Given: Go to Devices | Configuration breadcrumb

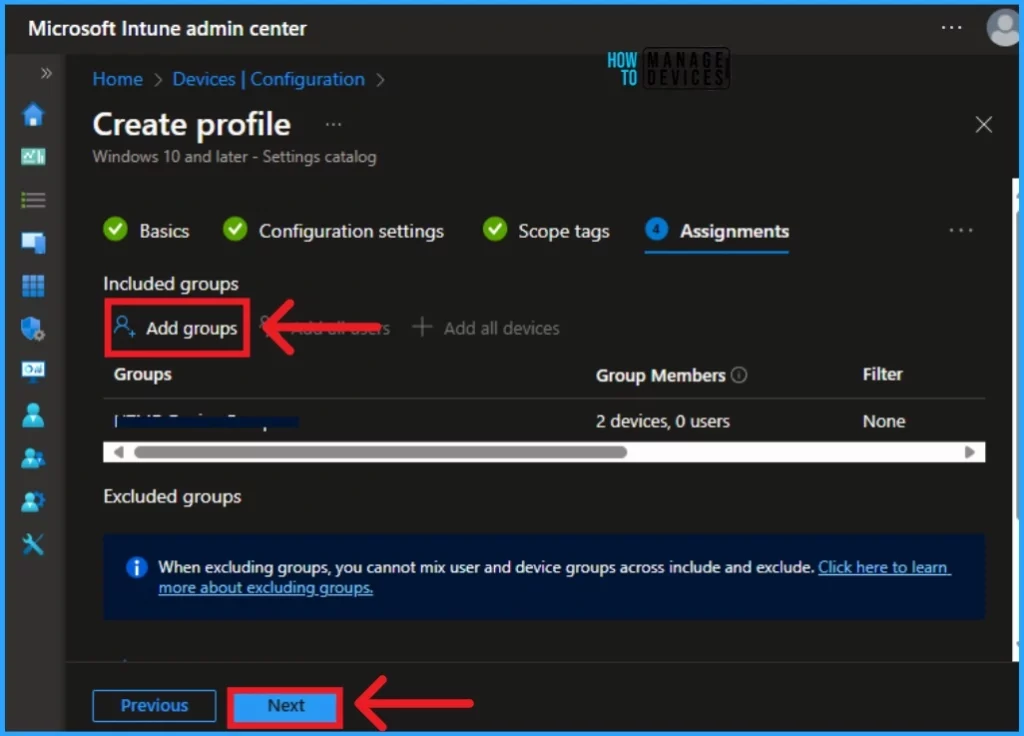Looking at the screenshot, I should pyautogui.click(x=268, y=79).
